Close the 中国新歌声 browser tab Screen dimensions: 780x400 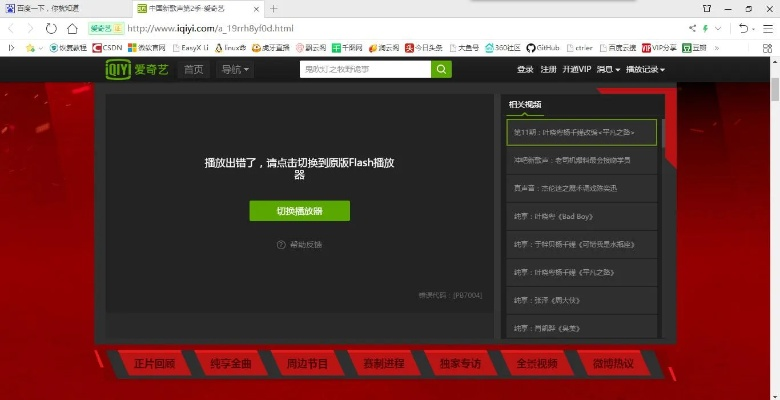tap(257, 8)
